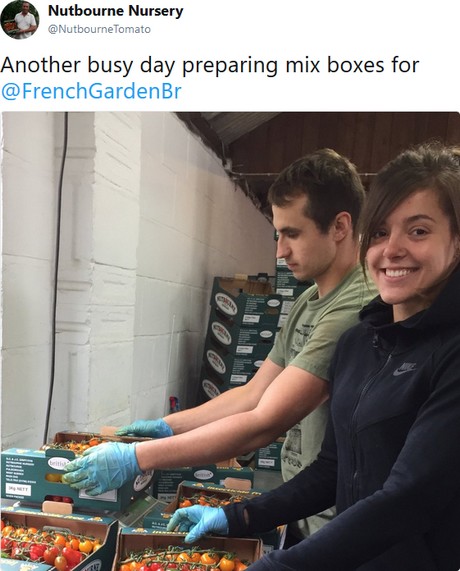460x571 pixels.
Task: Click the Nike logo on the black hoodie
Action: (x=404, y=369)
